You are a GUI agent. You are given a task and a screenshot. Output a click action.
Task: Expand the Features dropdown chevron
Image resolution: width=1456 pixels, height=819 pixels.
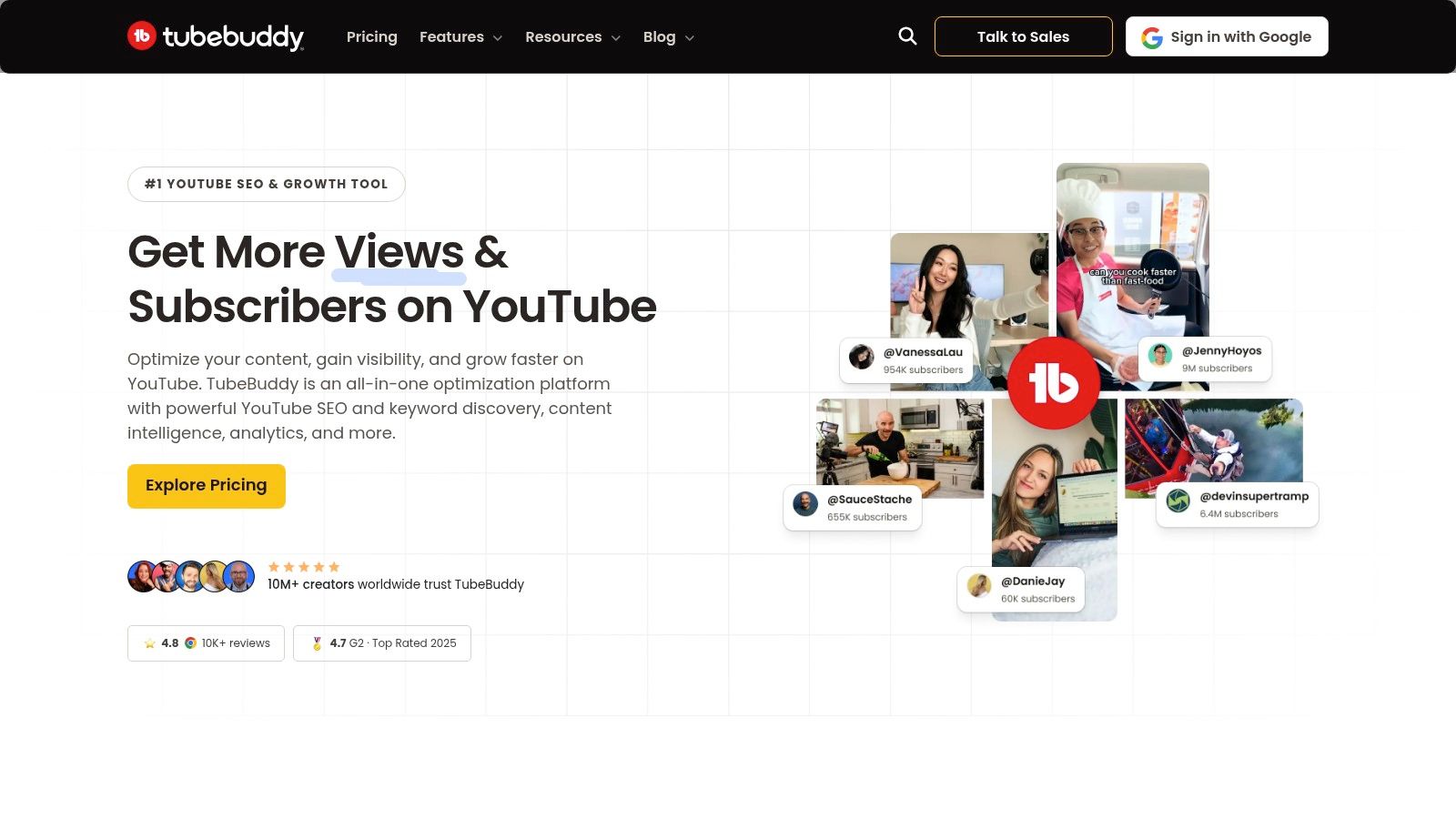point(498,38)
